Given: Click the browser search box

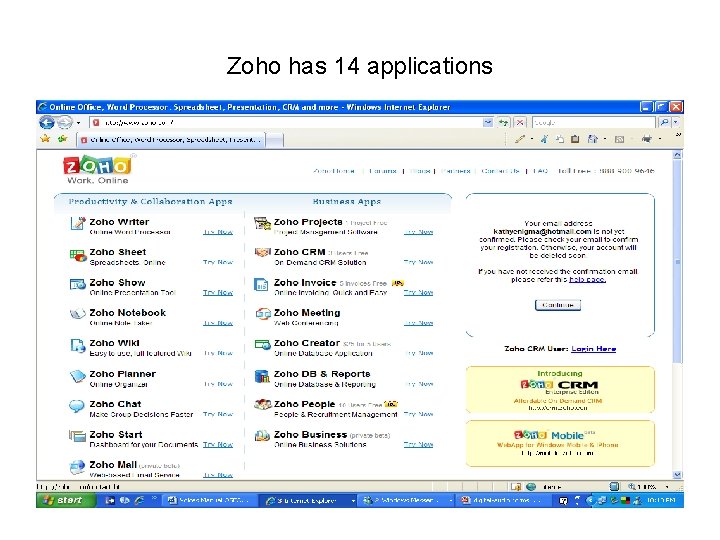Looking at the screenshot, I should click(x=594, y=123).
